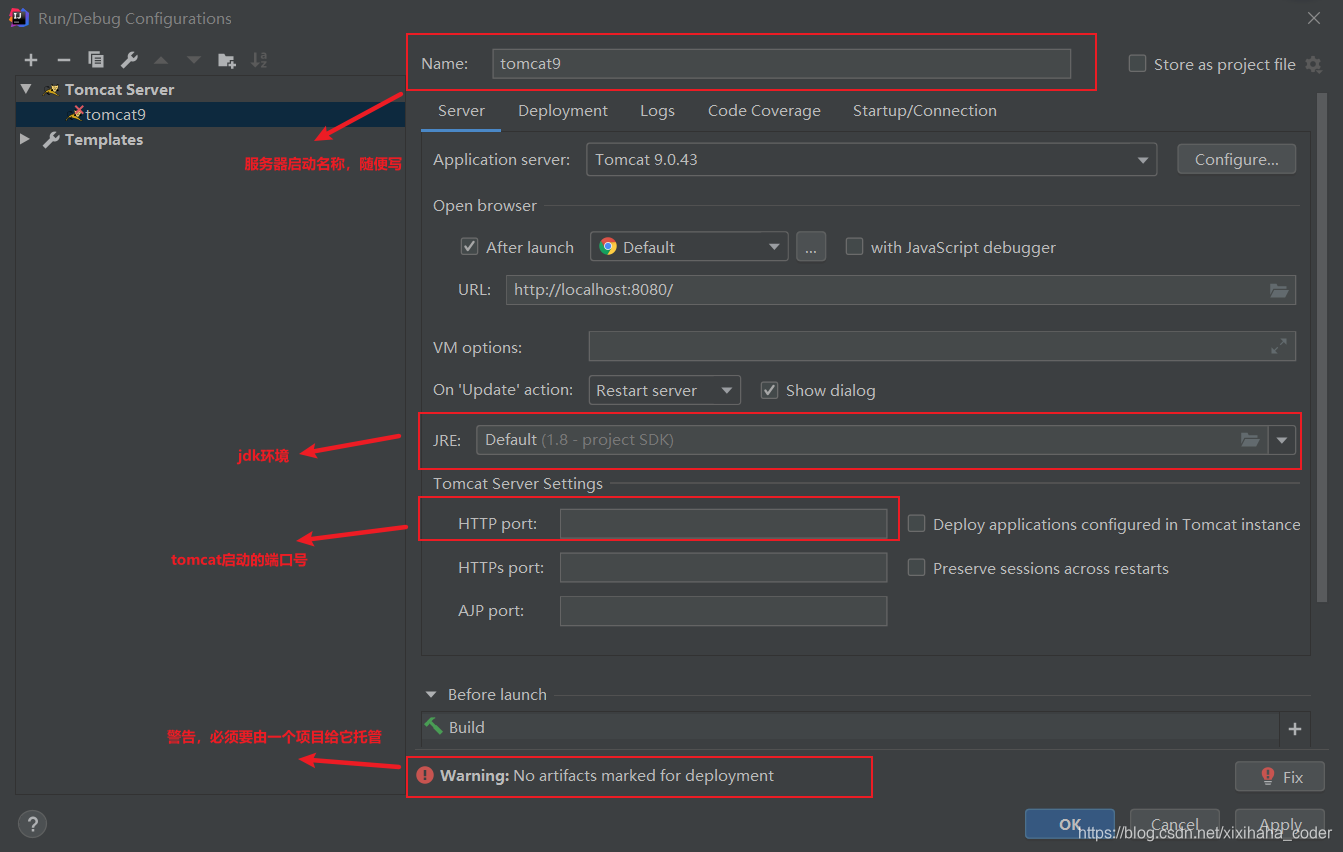Open the help question mark
This screenshot has width=1343, height=852.
[32, 824]
